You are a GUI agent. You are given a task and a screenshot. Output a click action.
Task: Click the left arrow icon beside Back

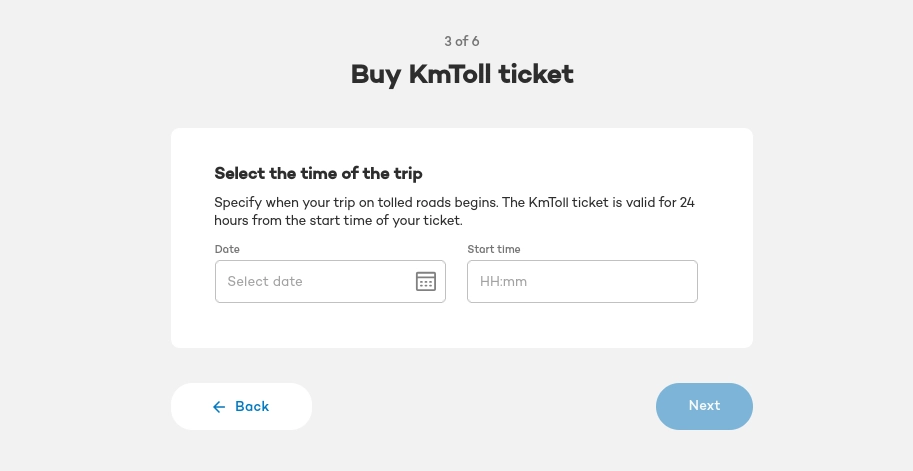pyautogui.click(x=219, y=407)
